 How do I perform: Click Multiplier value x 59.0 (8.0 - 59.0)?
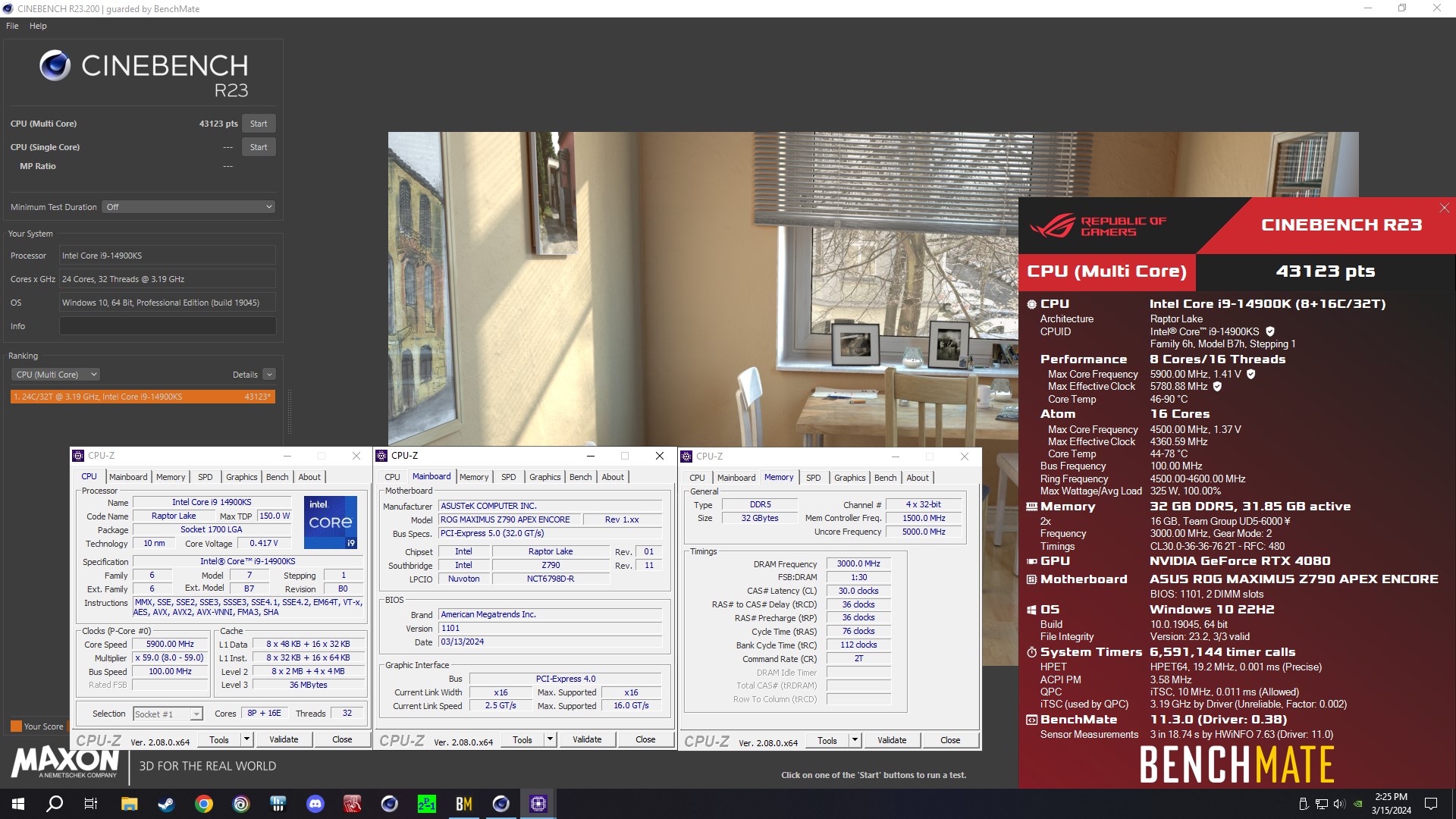point(171,657)
